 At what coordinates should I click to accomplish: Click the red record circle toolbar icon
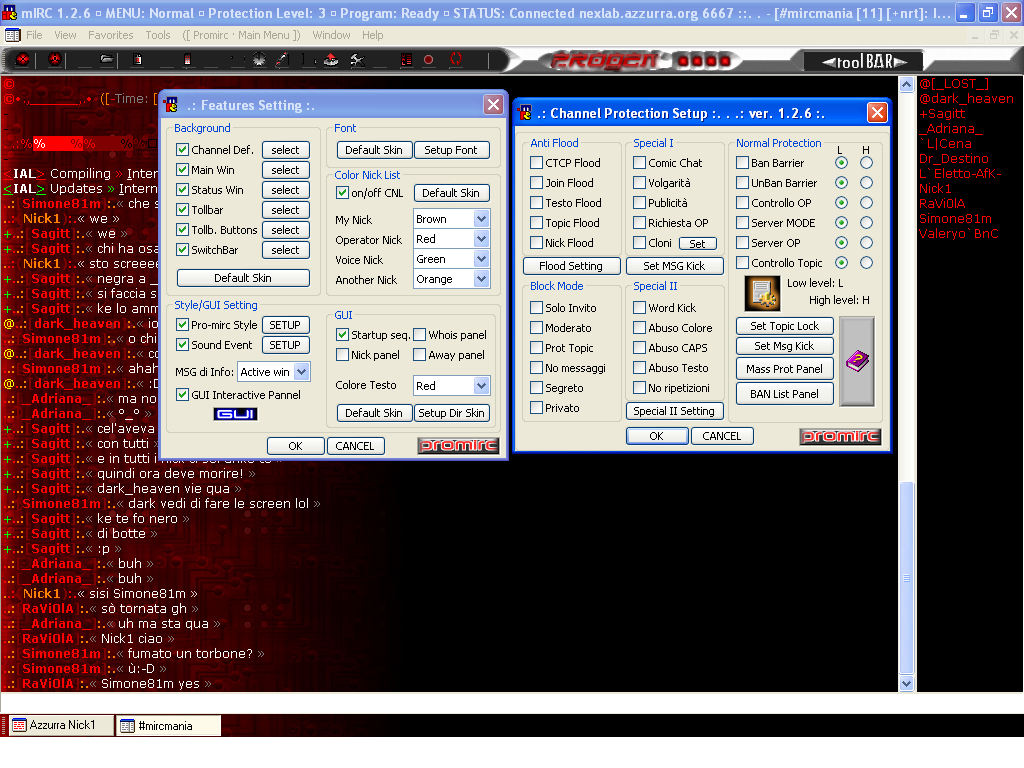pos(429,60)
